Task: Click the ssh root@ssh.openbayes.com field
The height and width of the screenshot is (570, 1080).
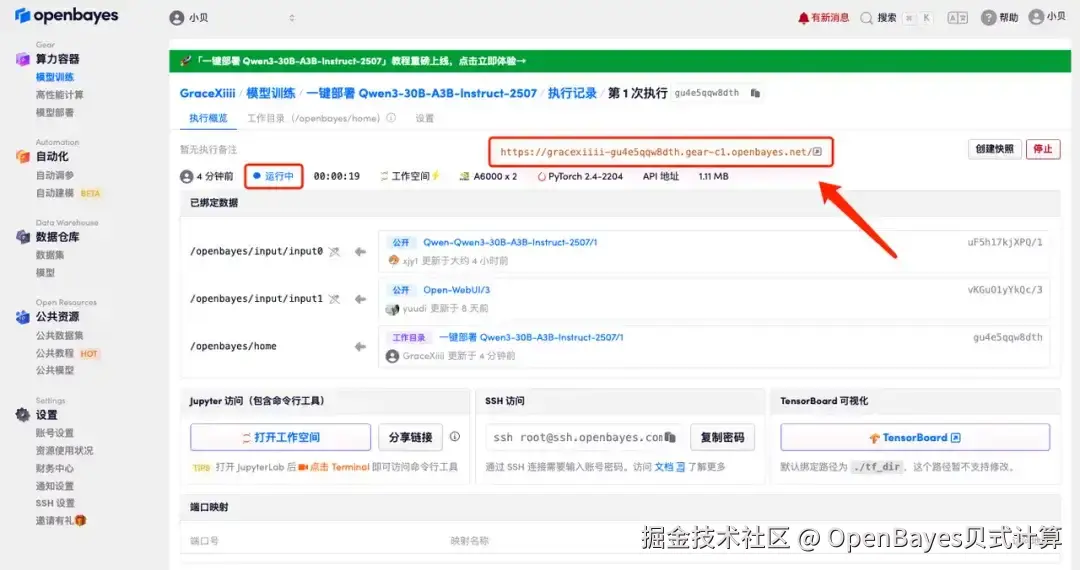Action: pos(585,437)
